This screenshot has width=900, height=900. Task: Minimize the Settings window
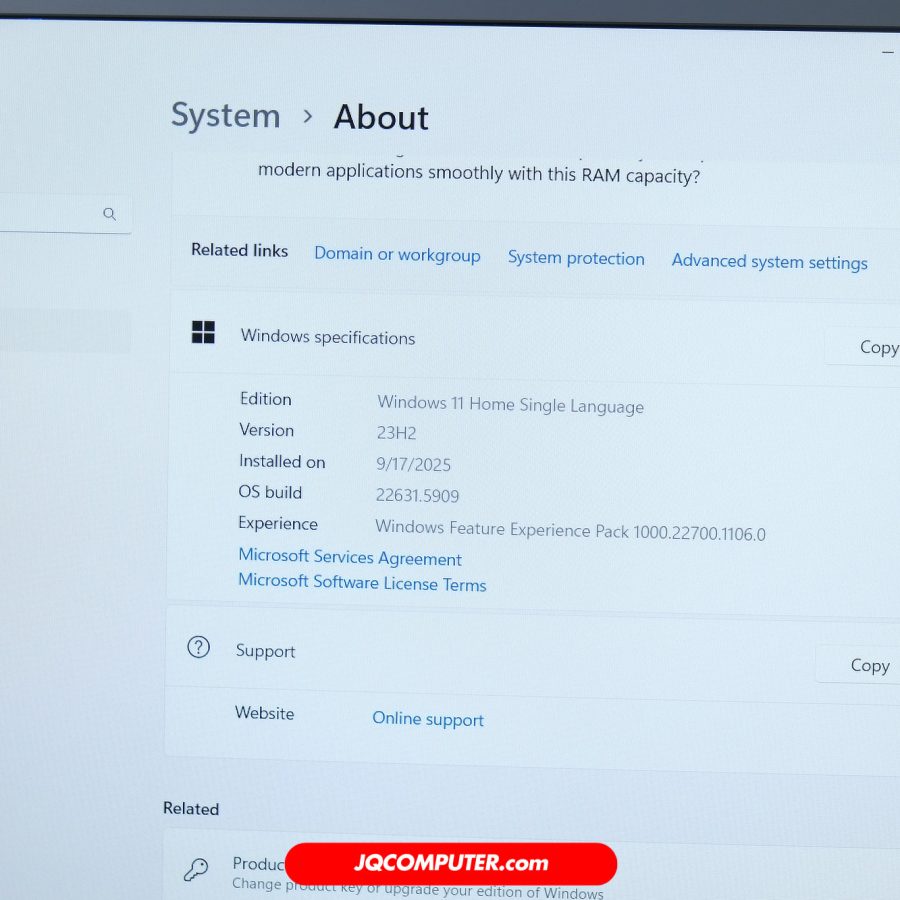[887, 52]
